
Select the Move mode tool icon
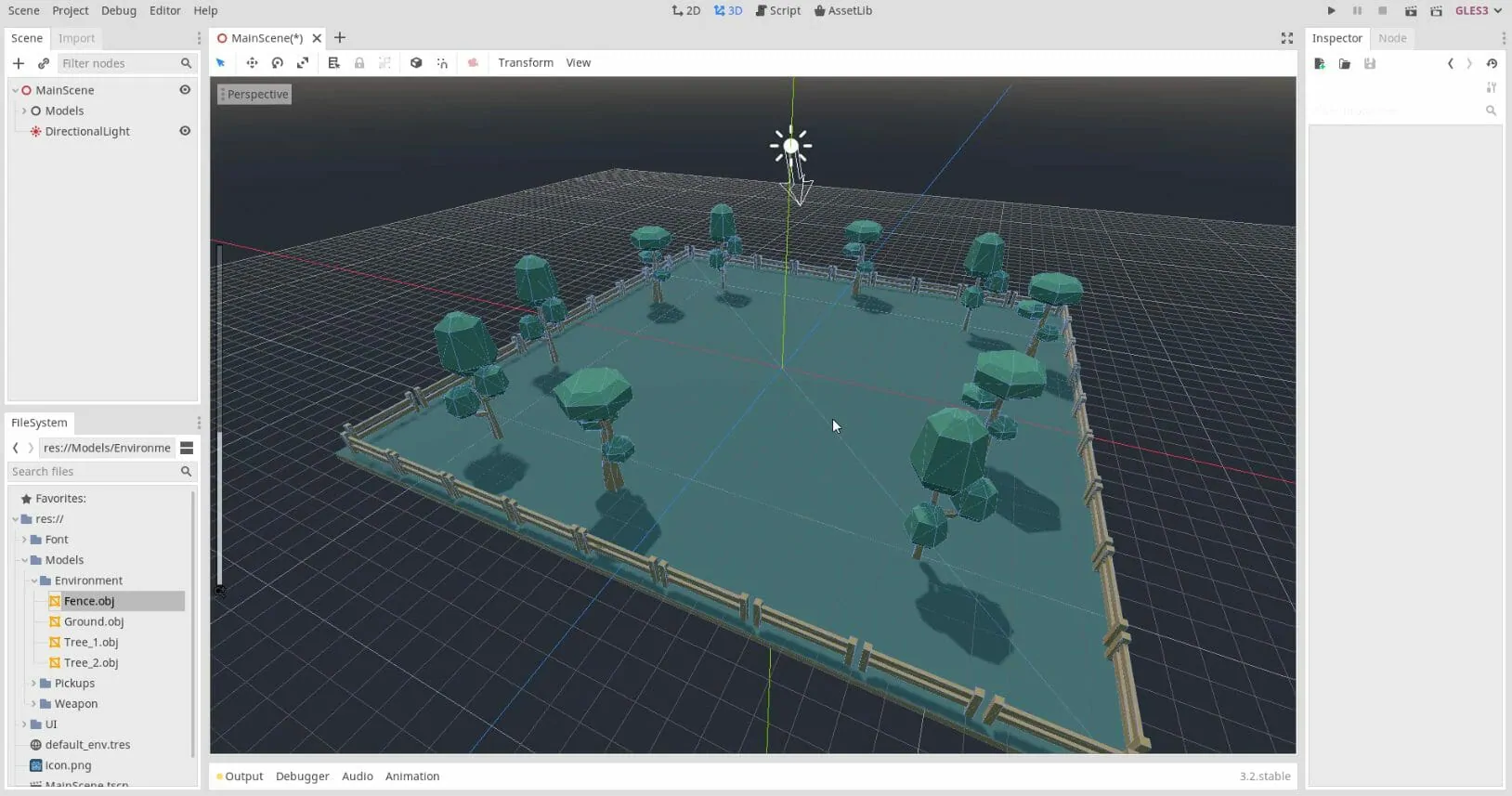tap(252, 63)
